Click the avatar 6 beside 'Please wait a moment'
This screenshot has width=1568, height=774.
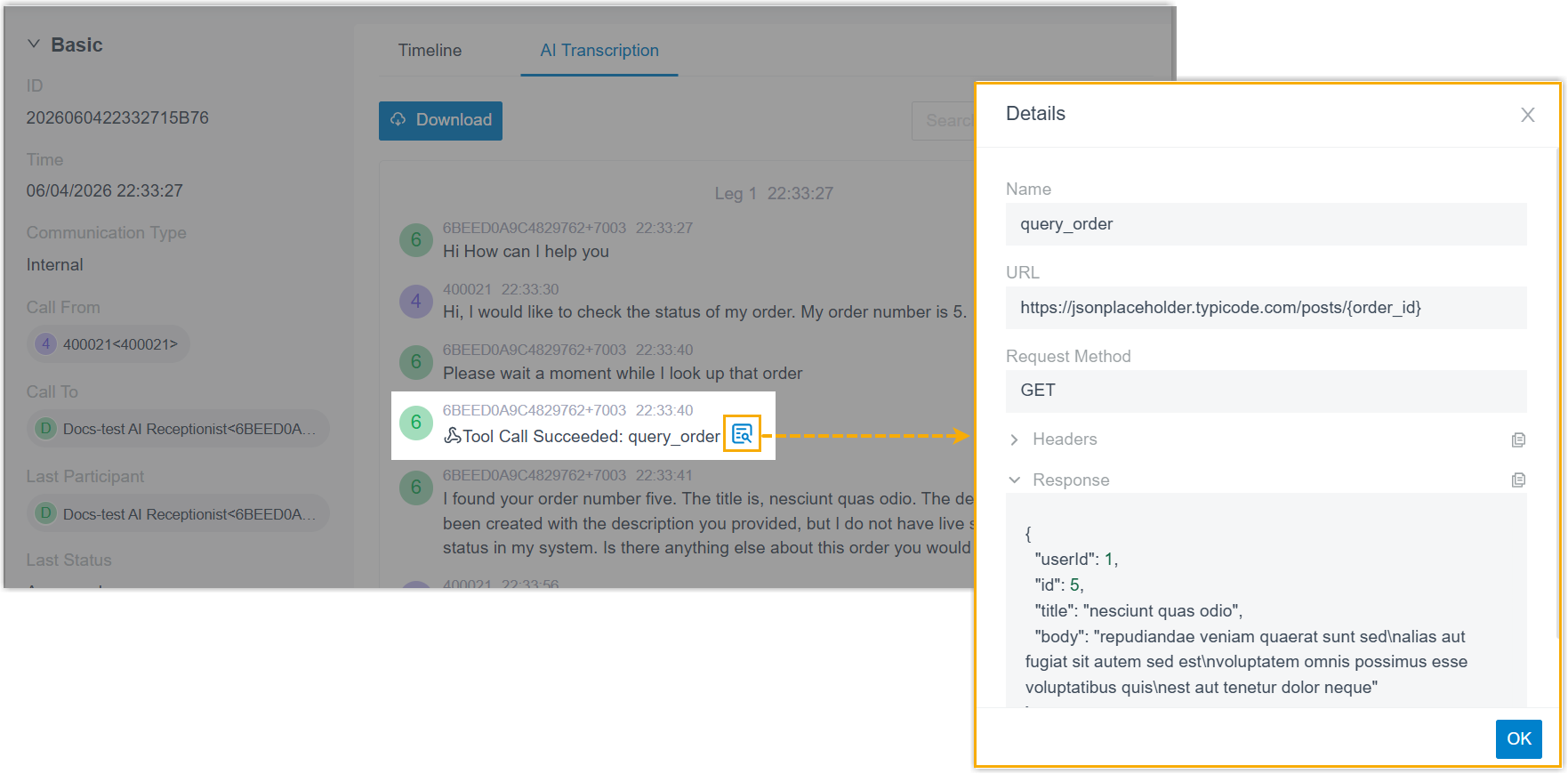415,362
